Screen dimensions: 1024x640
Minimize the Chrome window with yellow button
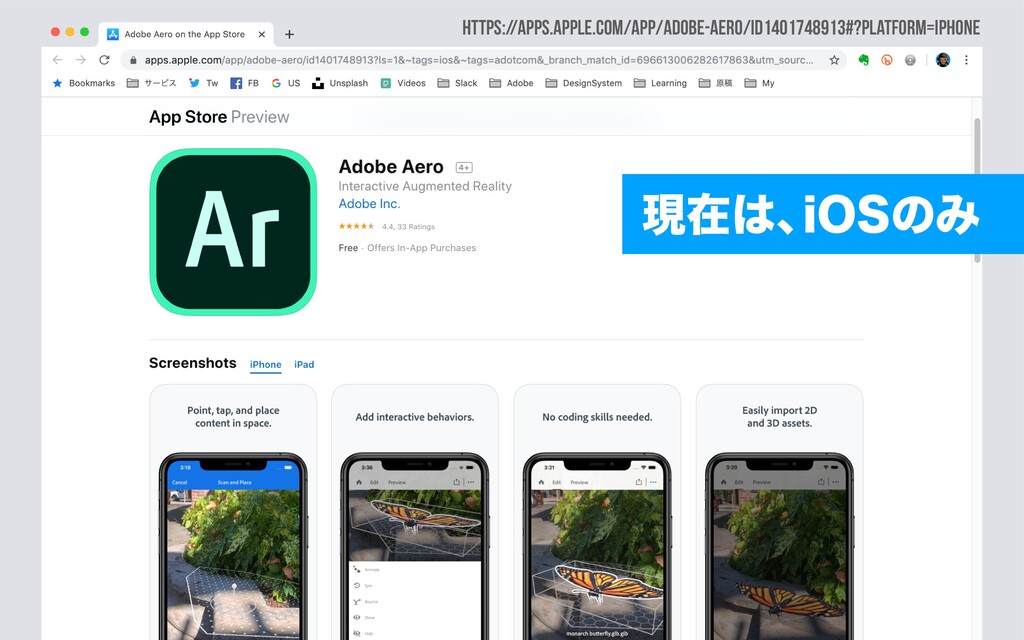coord(70,32)
